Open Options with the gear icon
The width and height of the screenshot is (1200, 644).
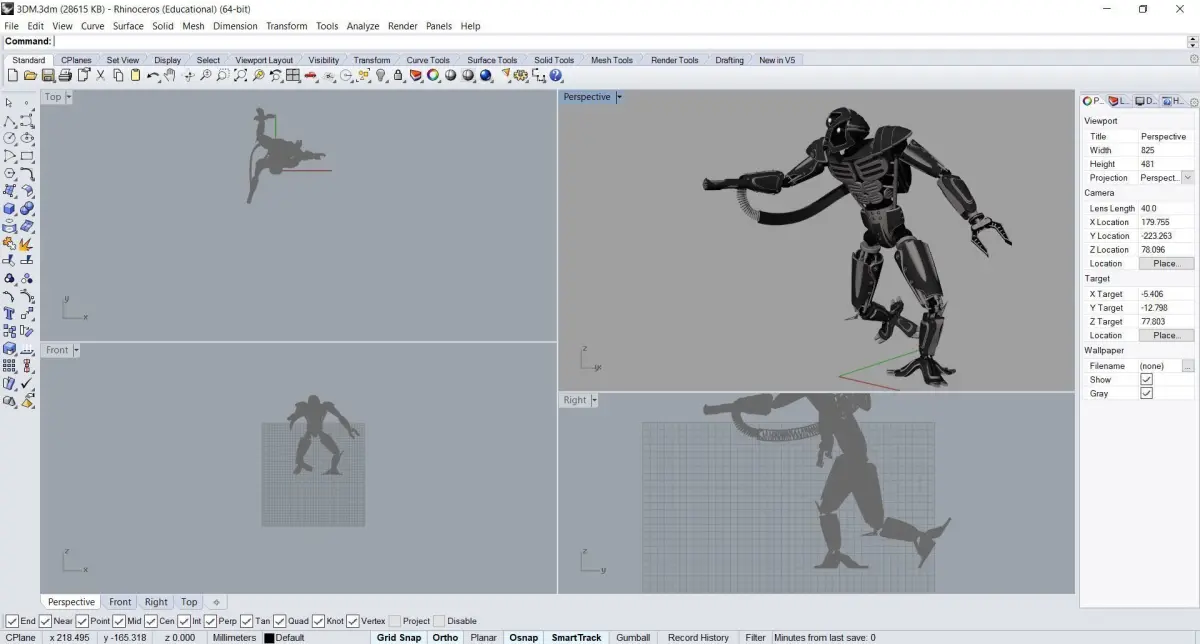click(521, 75)
